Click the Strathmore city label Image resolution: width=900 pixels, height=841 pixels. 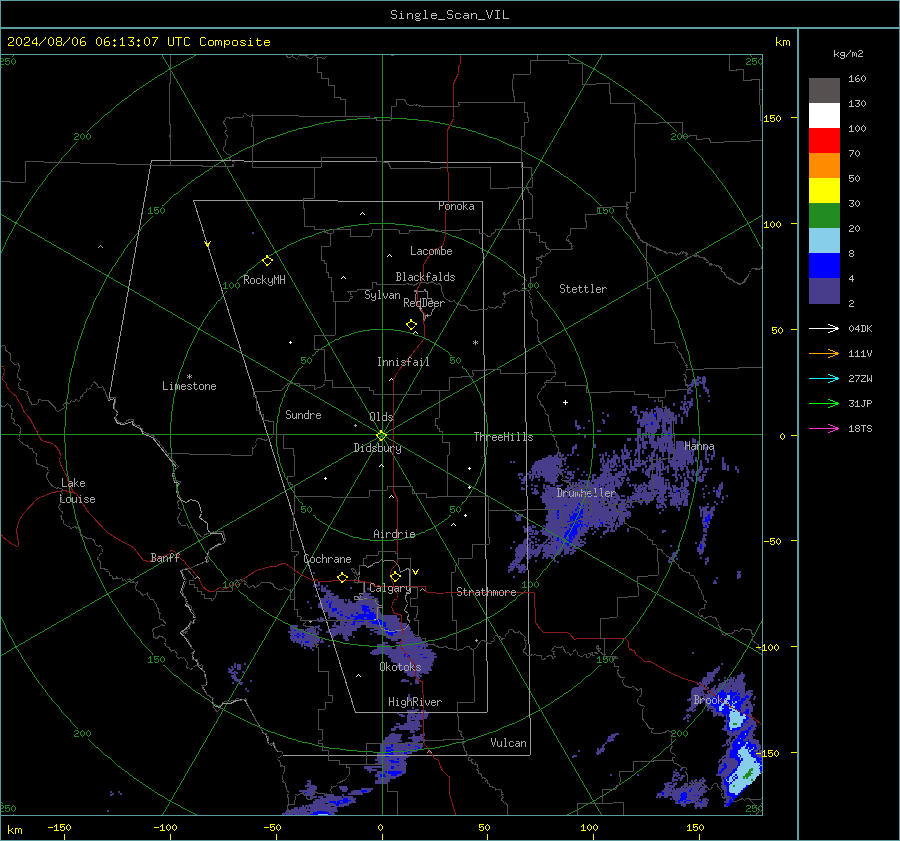point(486,592)
